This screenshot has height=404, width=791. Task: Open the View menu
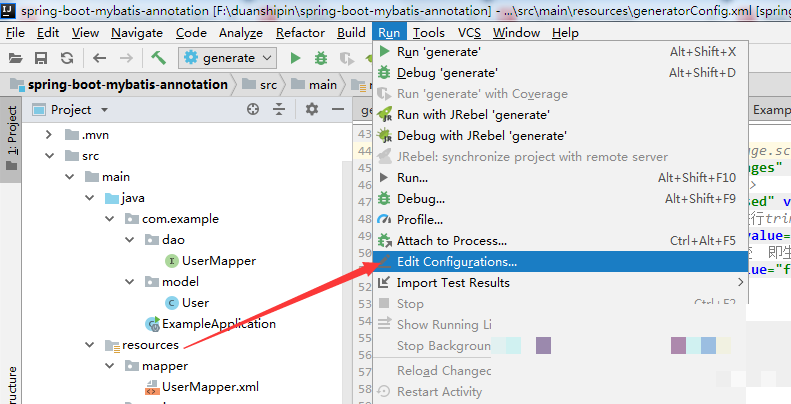pyautogui.click(x=85, y=33)
